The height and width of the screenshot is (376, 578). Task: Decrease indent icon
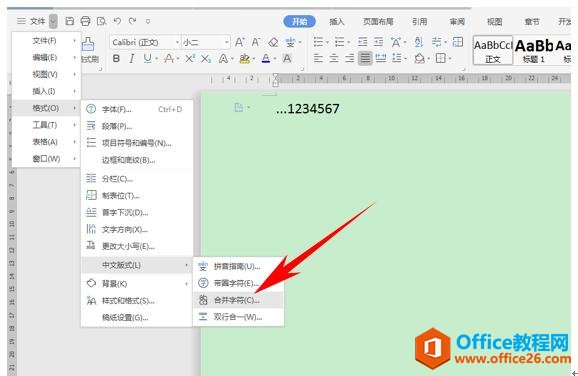tap(363, 42)
